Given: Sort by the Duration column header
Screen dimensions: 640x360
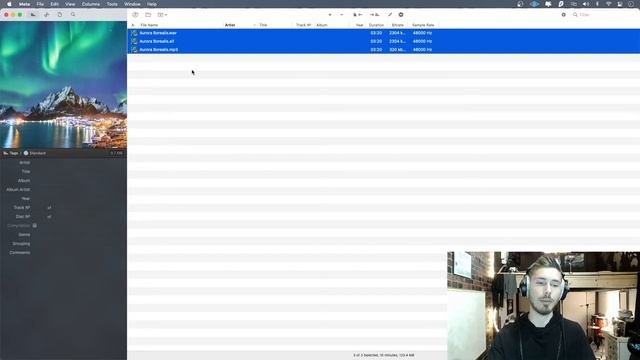Looking at the screenshot, I should [x=376, y=25].
